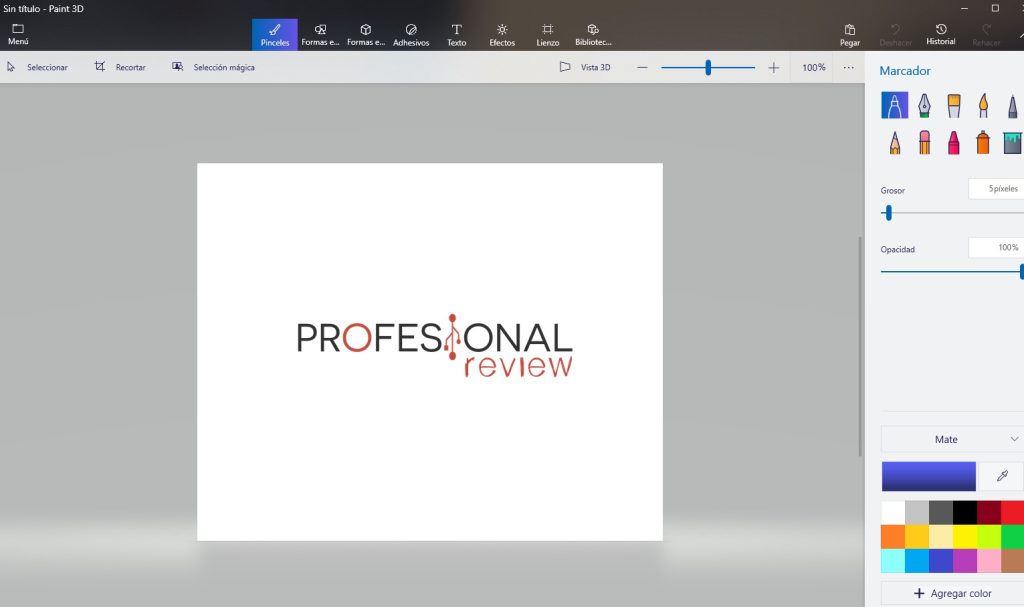This screenshot has width=1024, height=607.
Task: Open the Formas 2D tab
Action: pyautogui.click(x=320, y=35)
